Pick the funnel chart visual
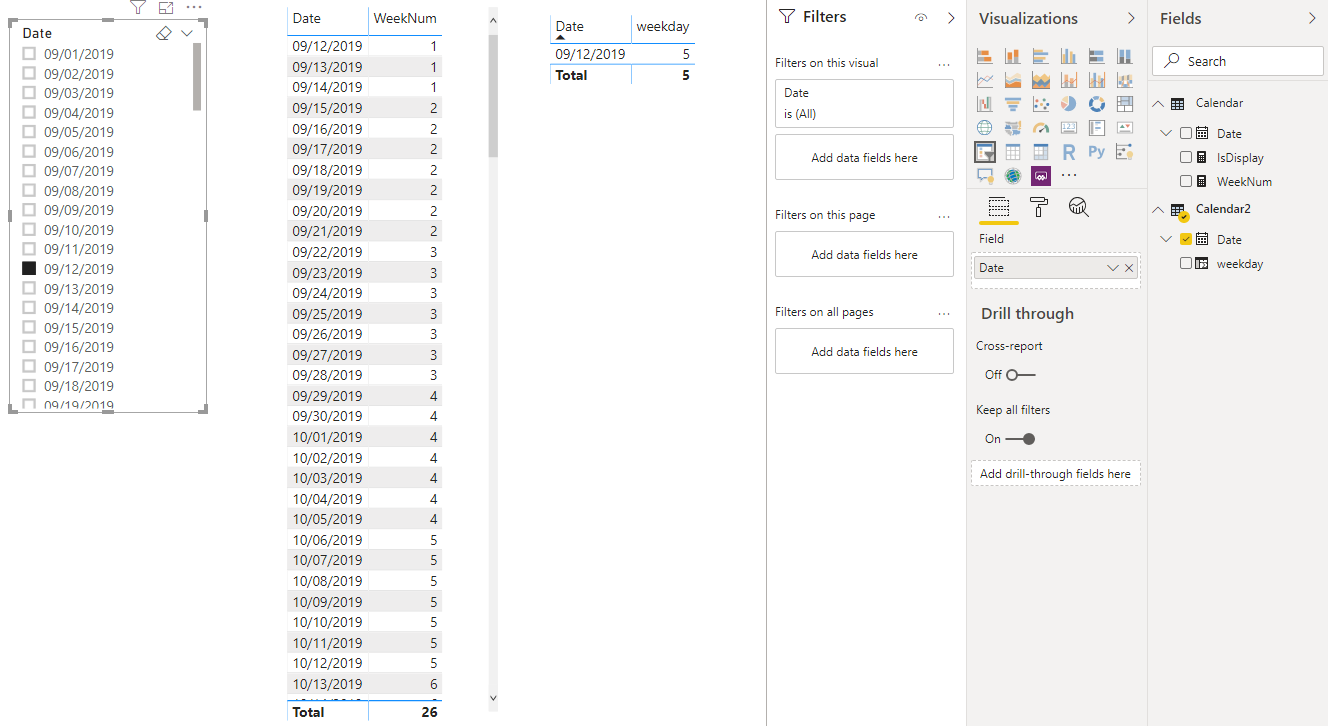 pos(1013,104)
